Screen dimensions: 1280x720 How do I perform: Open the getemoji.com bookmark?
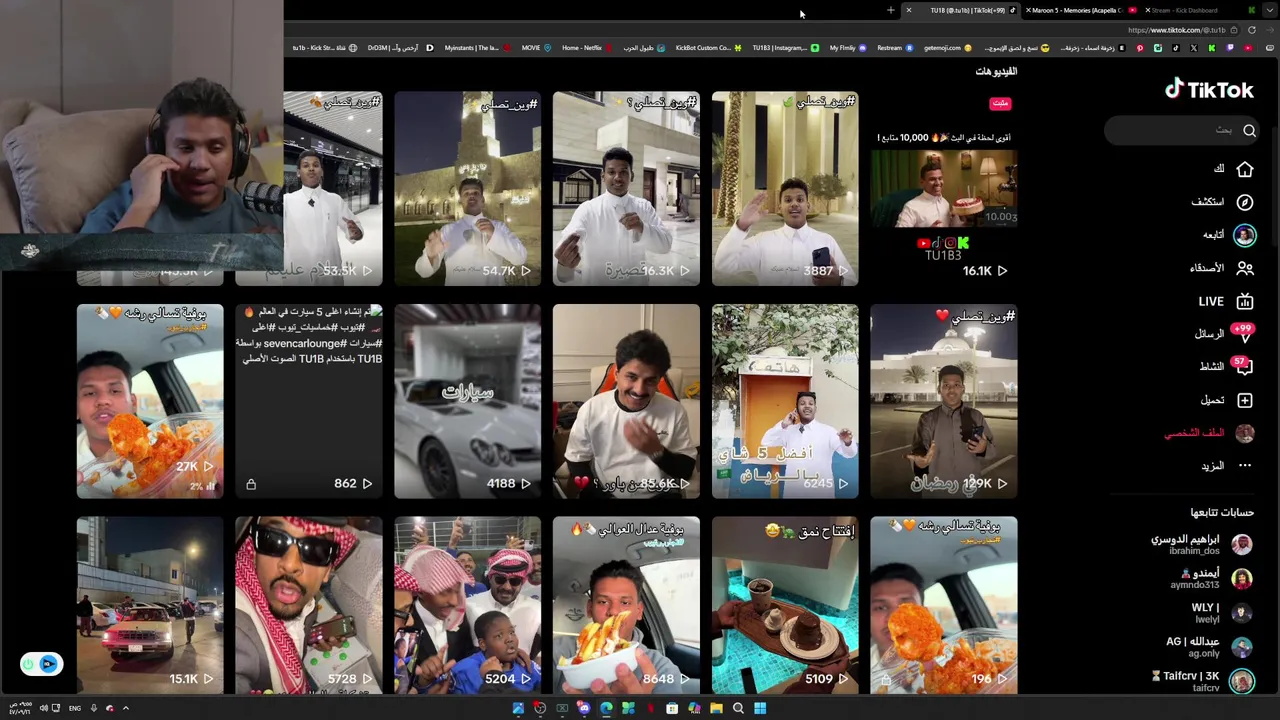(948, 48)
